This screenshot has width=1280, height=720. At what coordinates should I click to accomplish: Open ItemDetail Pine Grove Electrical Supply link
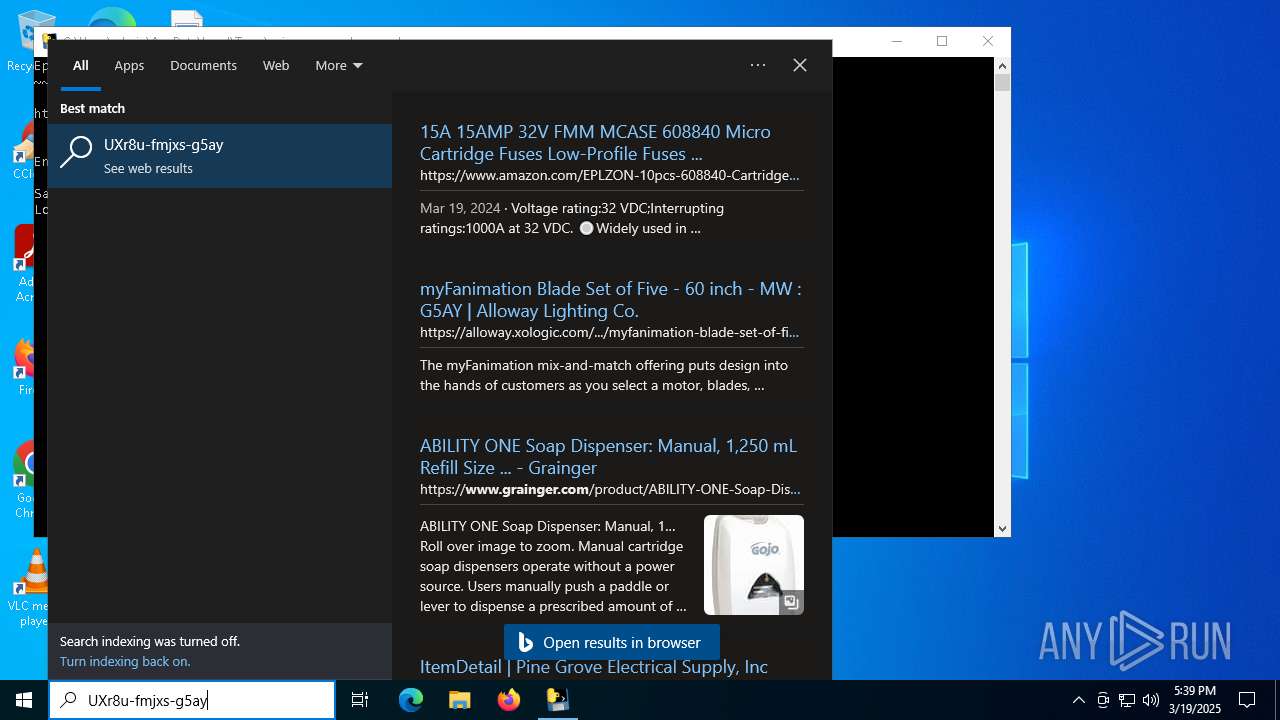coord(594,667)
